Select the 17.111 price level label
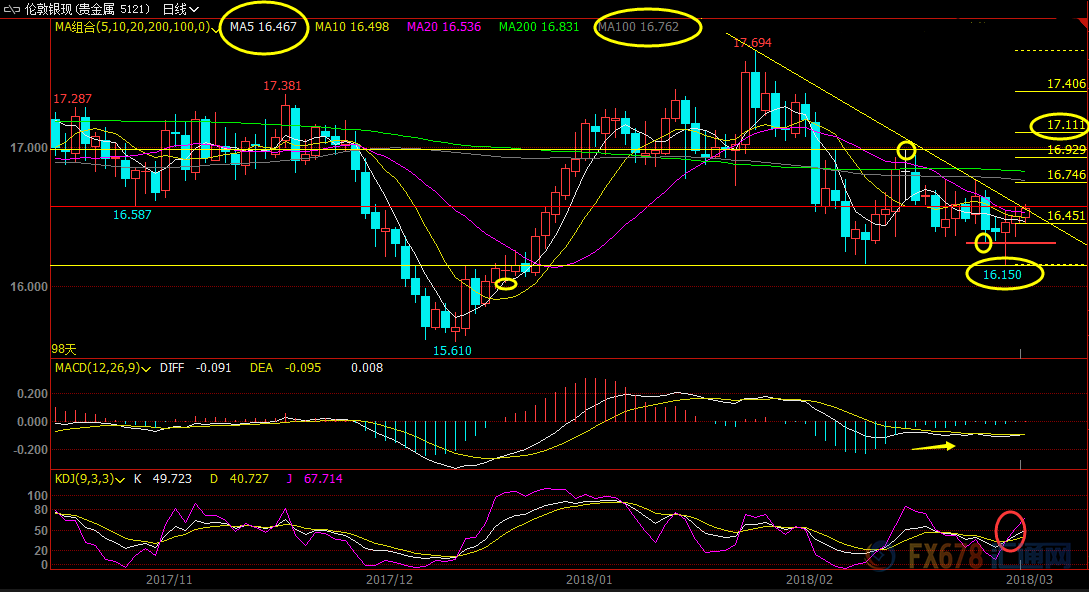 click(1066, 125)
